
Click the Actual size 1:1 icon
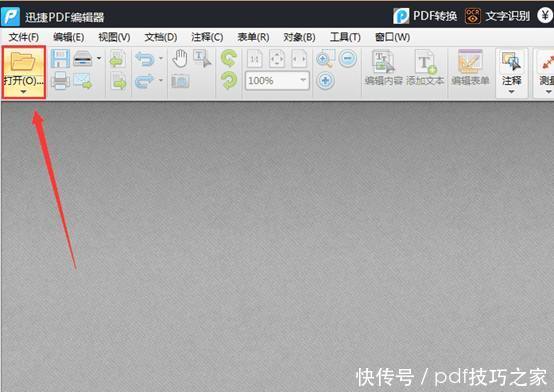(x=255, y=59)
